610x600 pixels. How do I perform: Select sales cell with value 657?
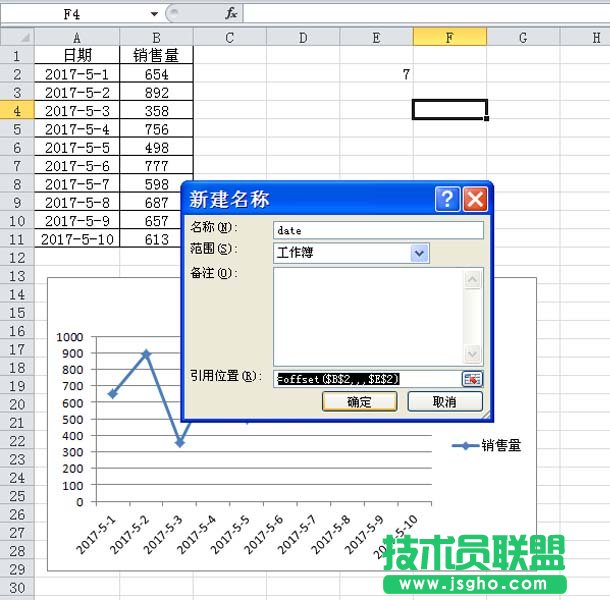(152, 221)
